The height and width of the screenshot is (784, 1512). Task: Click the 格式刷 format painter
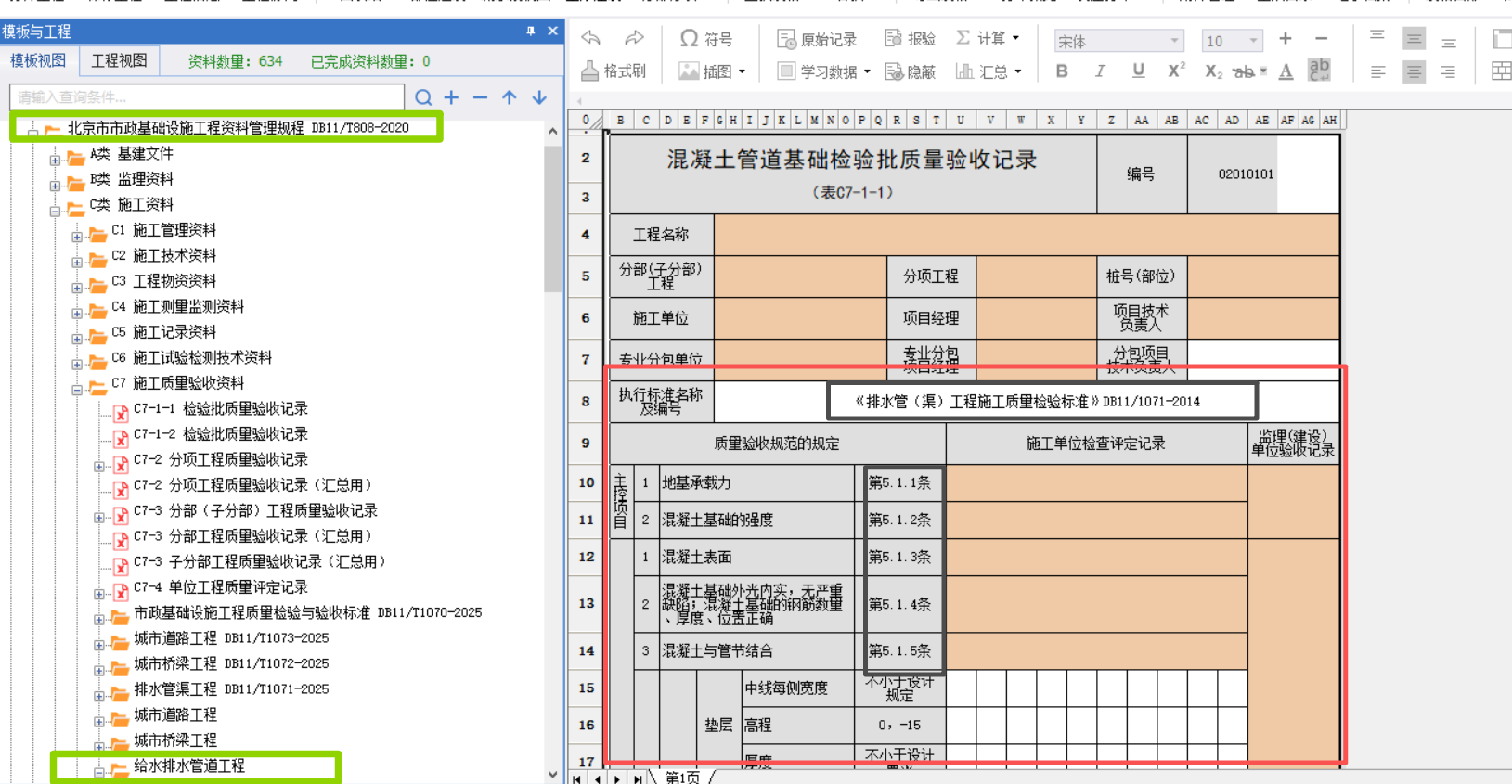(x=614, y=71)
